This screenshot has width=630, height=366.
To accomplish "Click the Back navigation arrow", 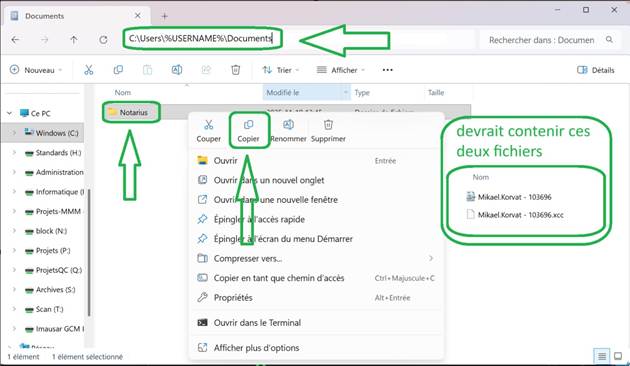I will (x=15, y=39).
